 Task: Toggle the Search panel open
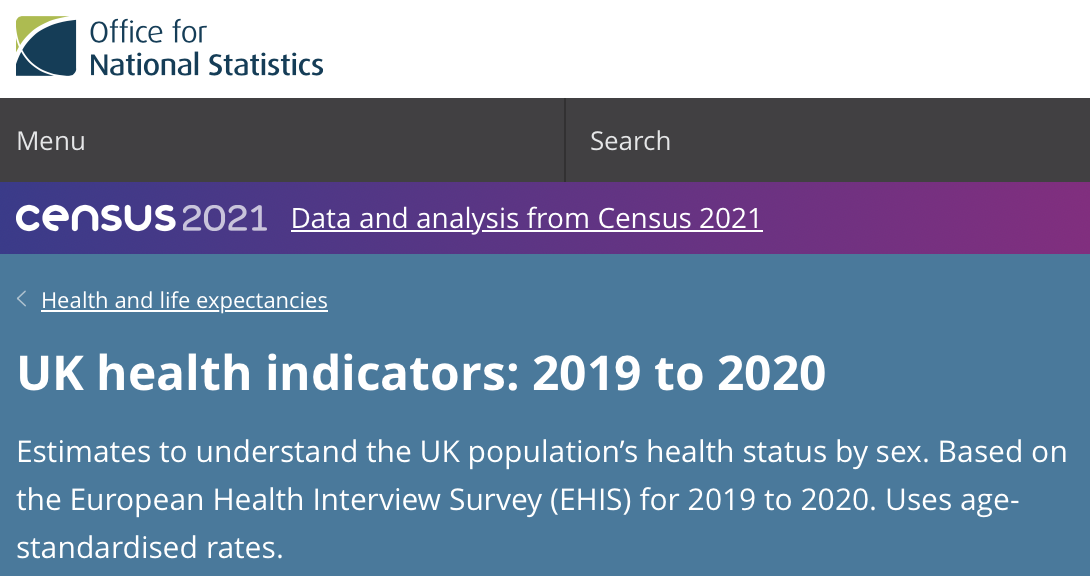(x=630, y=141)
